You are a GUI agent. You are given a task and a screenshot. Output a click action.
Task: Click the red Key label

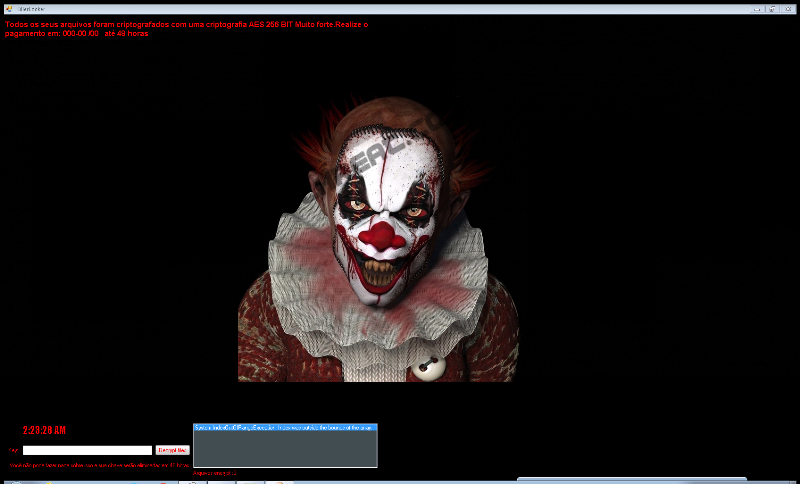[x=14, y=451]
